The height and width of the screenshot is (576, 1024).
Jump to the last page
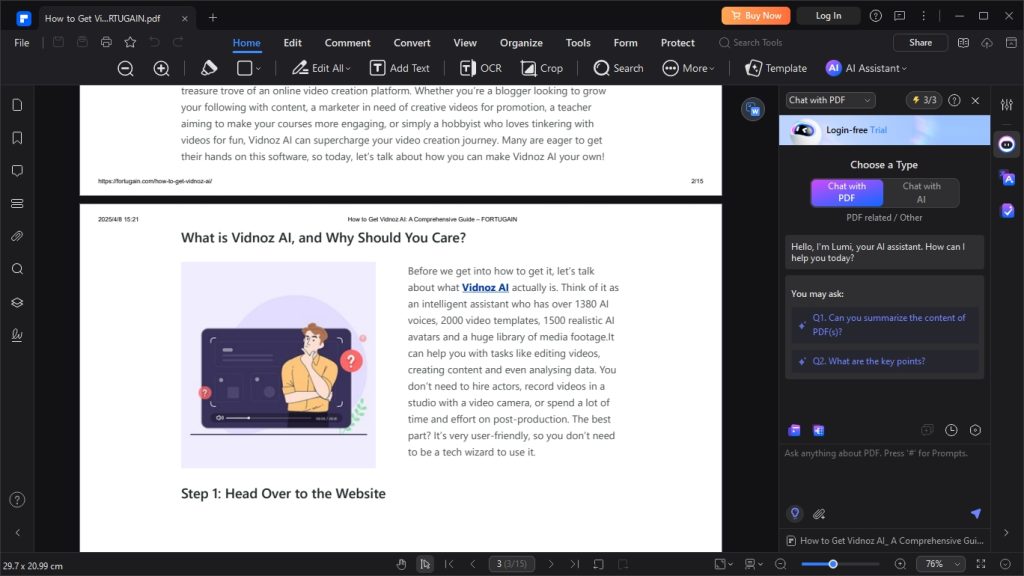coord(574,564)
